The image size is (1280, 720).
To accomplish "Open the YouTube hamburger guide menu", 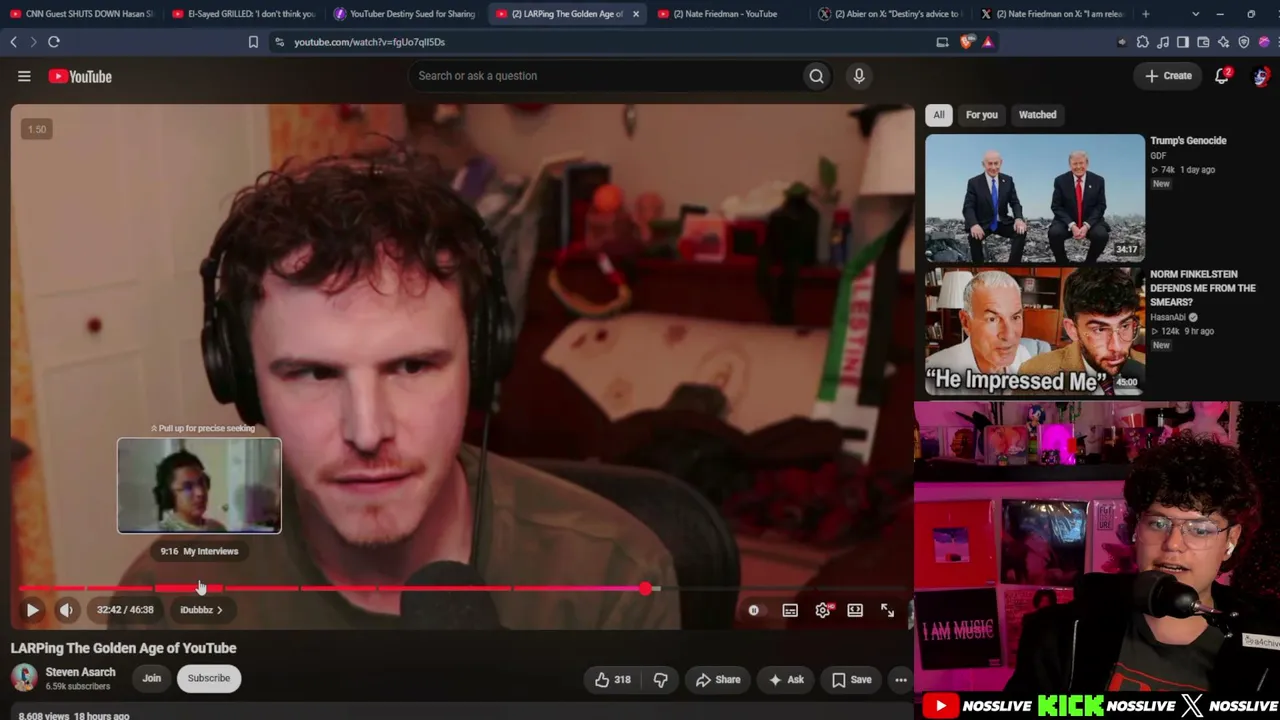I will pyautogui.click(x=24, y=76).
